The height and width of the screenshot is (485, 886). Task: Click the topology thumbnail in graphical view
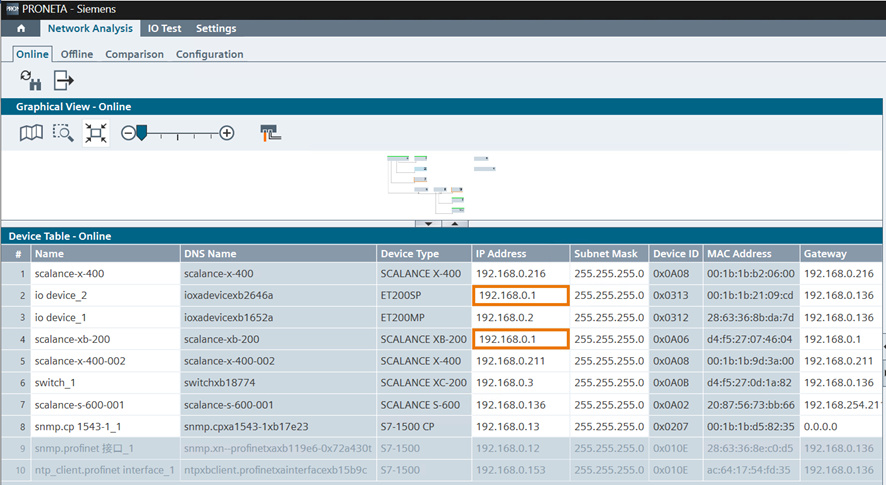coord(441,184)
